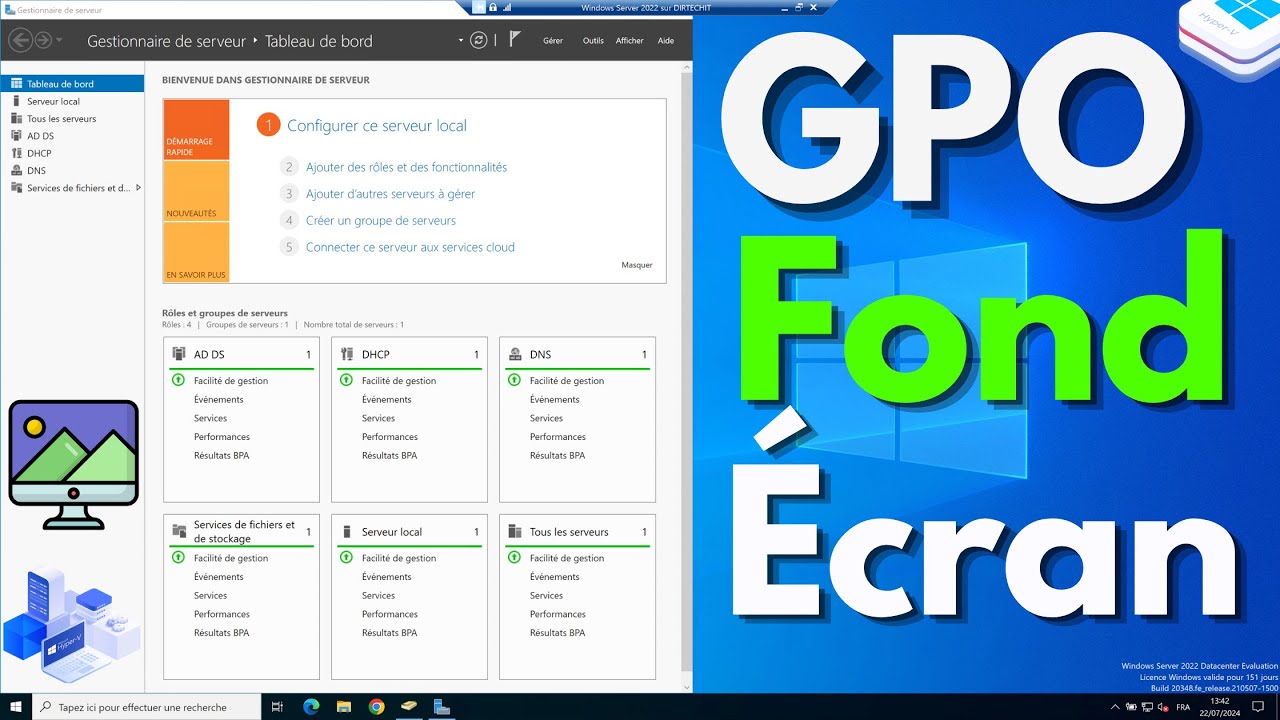This screenshot has width=1280, height=720.
Task: Click Services de fichiers tile header icon
Action: [179, 531]
